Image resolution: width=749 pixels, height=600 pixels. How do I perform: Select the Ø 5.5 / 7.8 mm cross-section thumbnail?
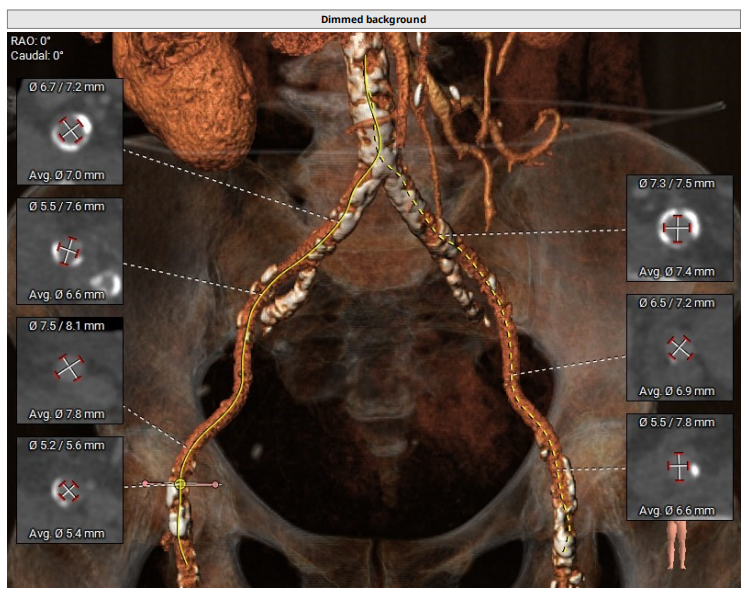click(678, 467)
